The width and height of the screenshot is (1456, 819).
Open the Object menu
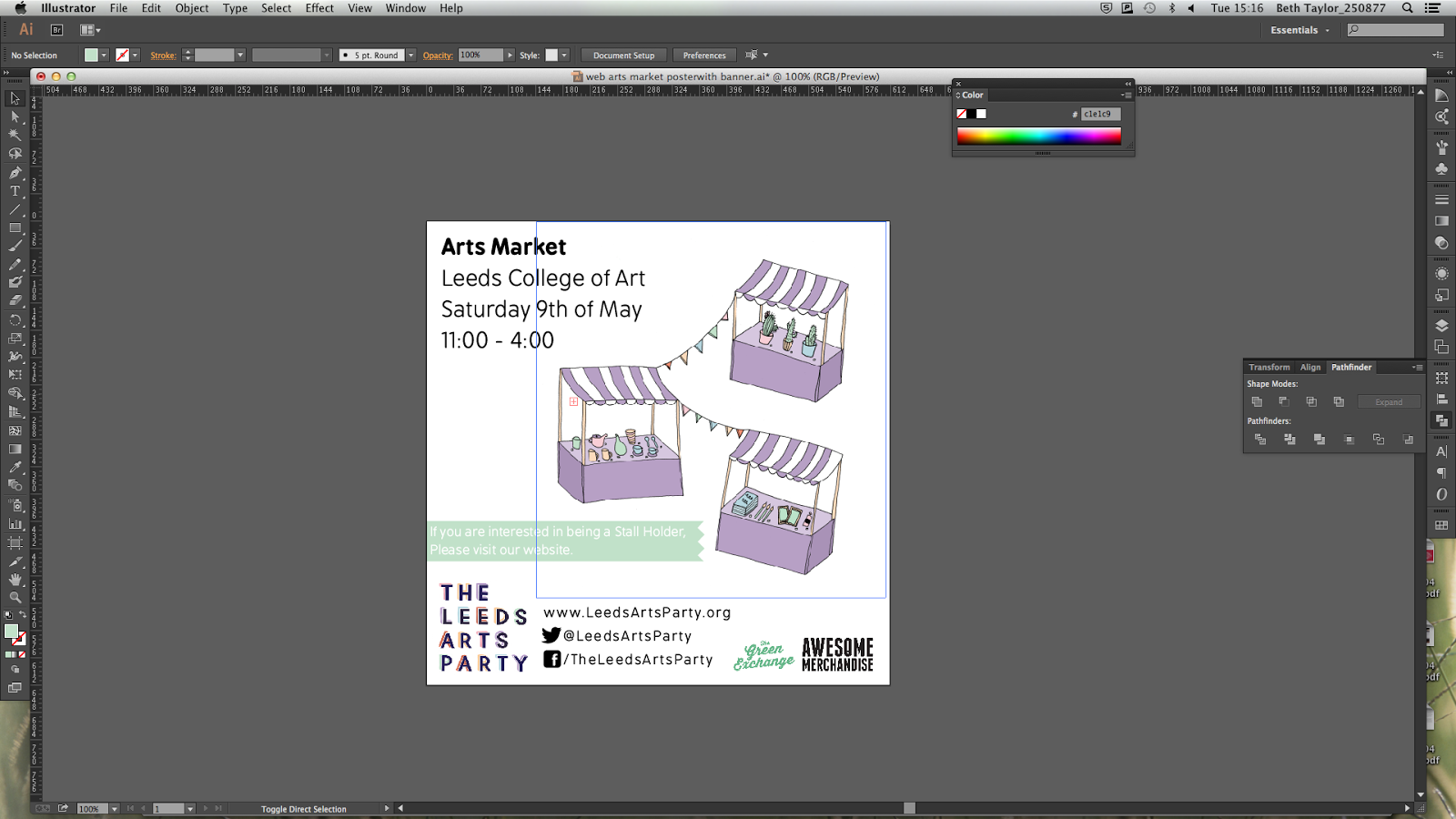coord(192,8)
